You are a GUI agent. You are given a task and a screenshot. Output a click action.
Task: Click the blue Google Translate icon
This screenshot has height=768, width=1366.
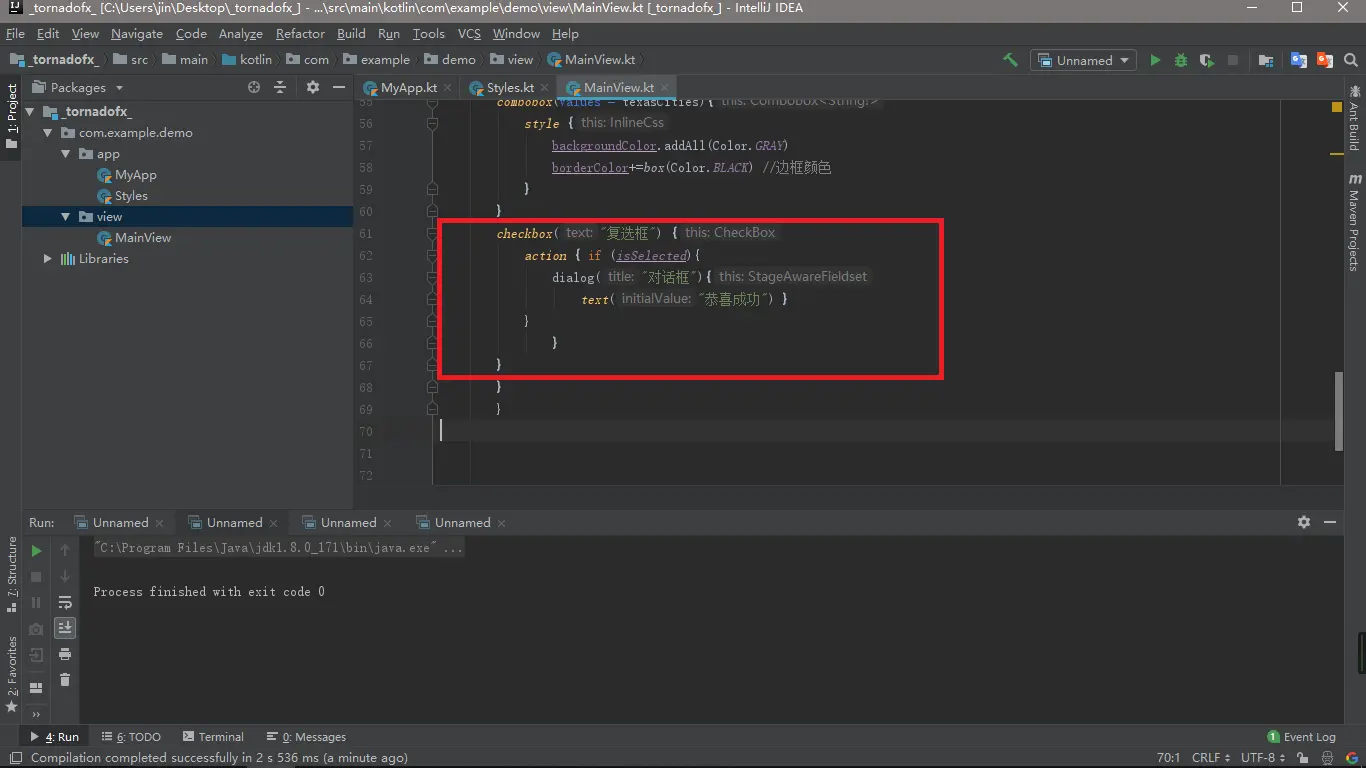(x=1299, y=60)
